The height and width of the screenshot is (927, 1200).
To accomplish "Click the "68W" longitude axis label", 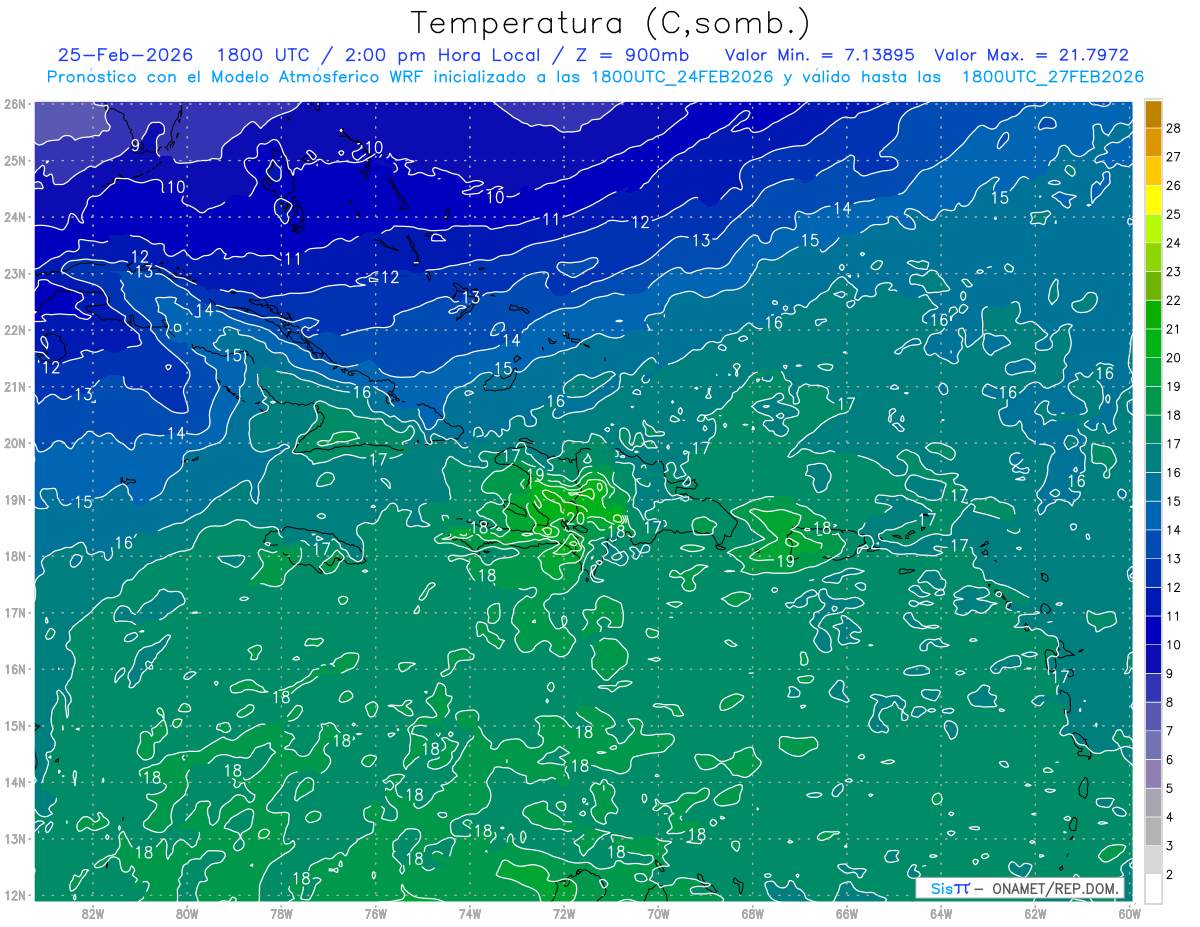I will click(752, 913).
